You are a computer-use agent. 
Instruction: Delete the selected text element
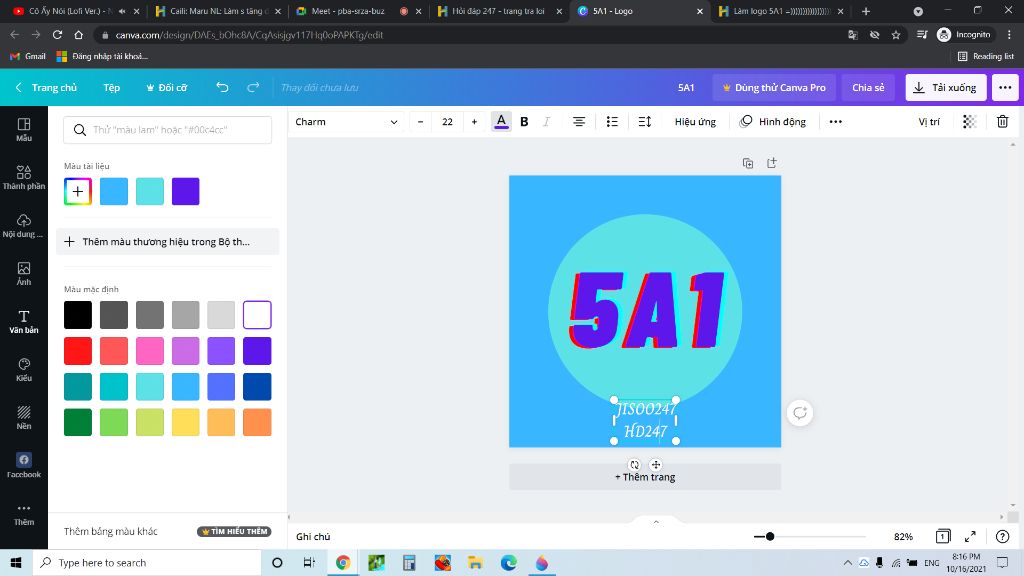click(1002, 121)
